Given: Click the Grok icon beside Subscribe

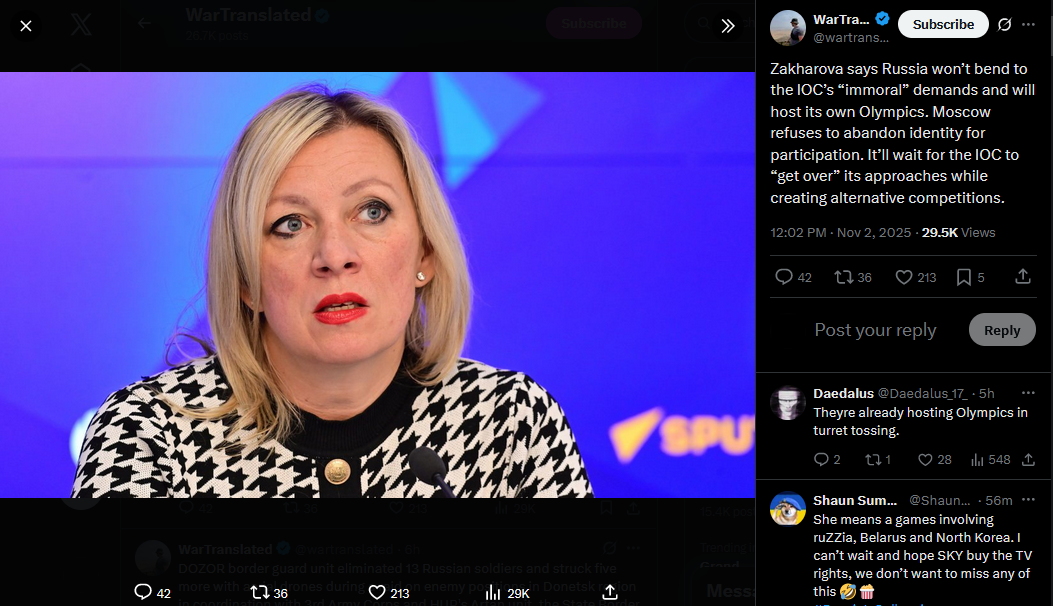Looking at the screenshot, I should pos(1005,24).
